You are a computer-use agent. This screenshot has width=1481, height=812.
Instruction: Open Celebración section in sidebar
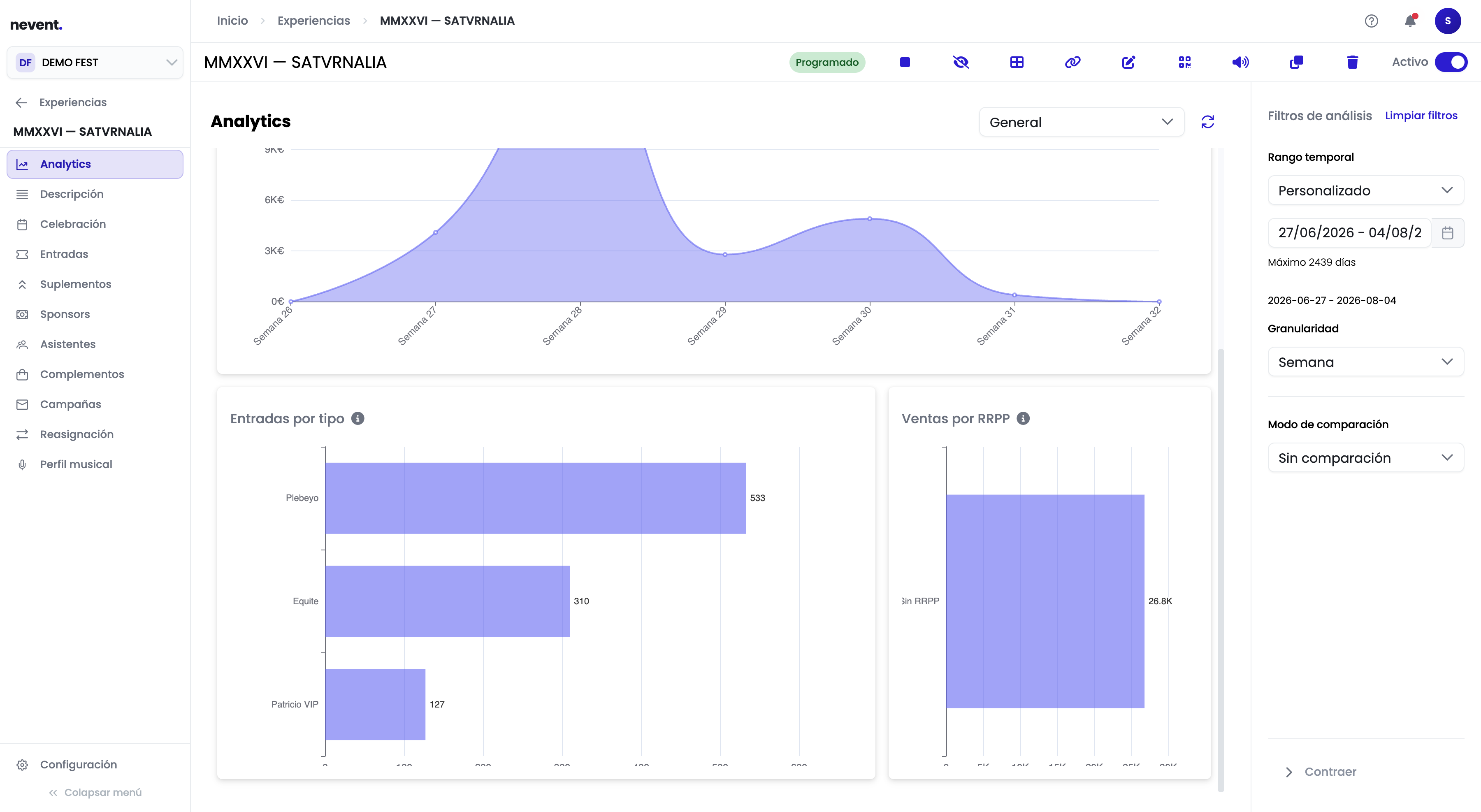click(x=95, y=224)
